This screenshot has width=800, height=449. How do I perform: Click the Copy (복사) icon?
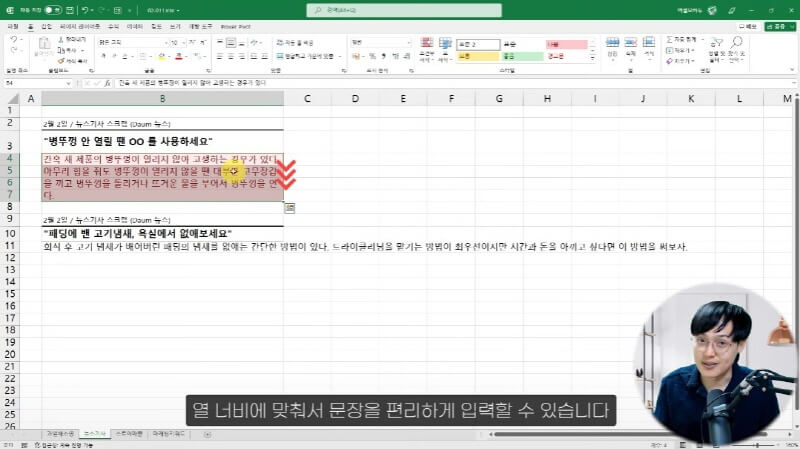(60, 50)
